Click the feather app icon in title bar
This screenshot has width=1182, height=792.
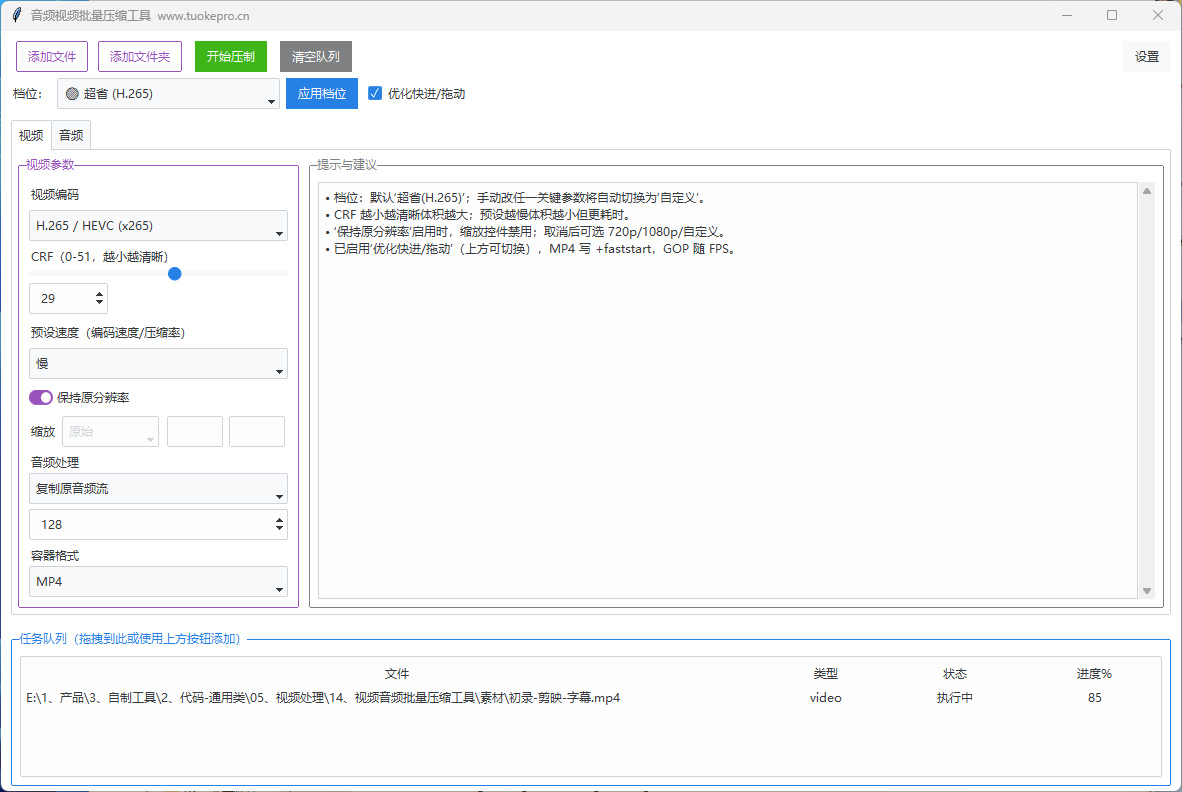point(16,16)
